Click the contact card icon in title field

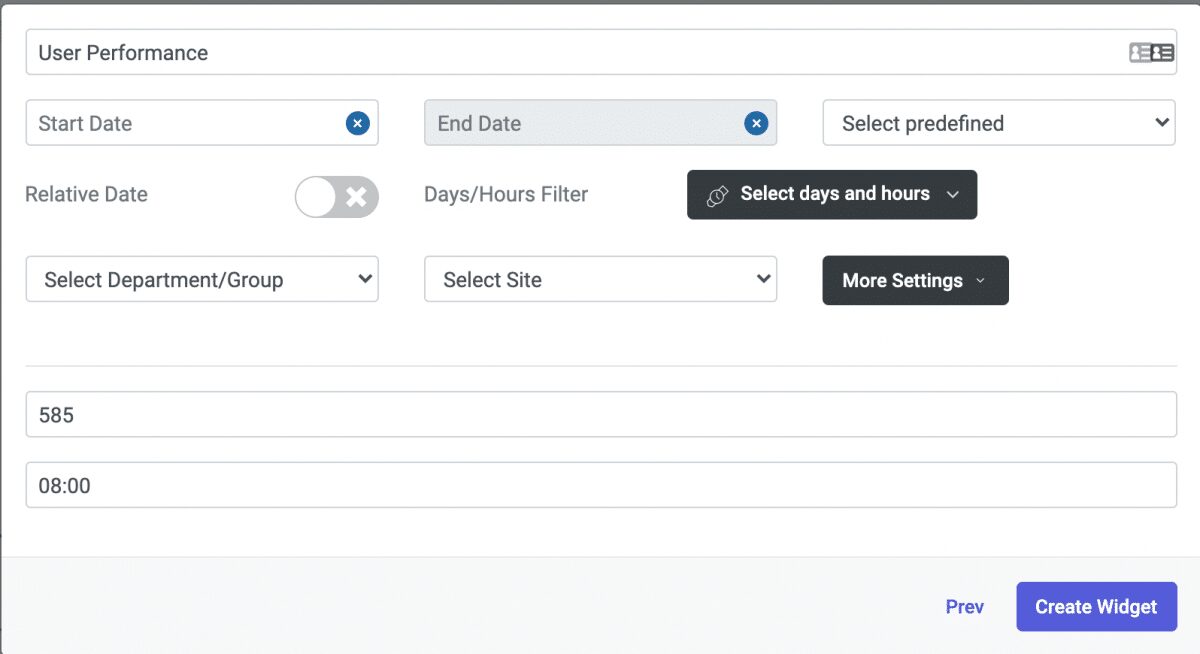pos(1151,53)
